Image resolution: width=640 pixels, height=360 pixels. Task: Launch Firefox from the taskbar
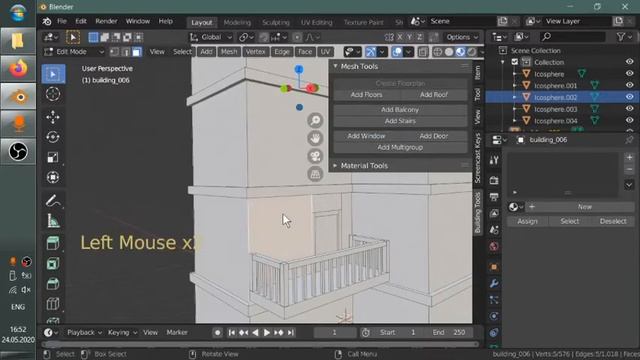tap(18, 69)
